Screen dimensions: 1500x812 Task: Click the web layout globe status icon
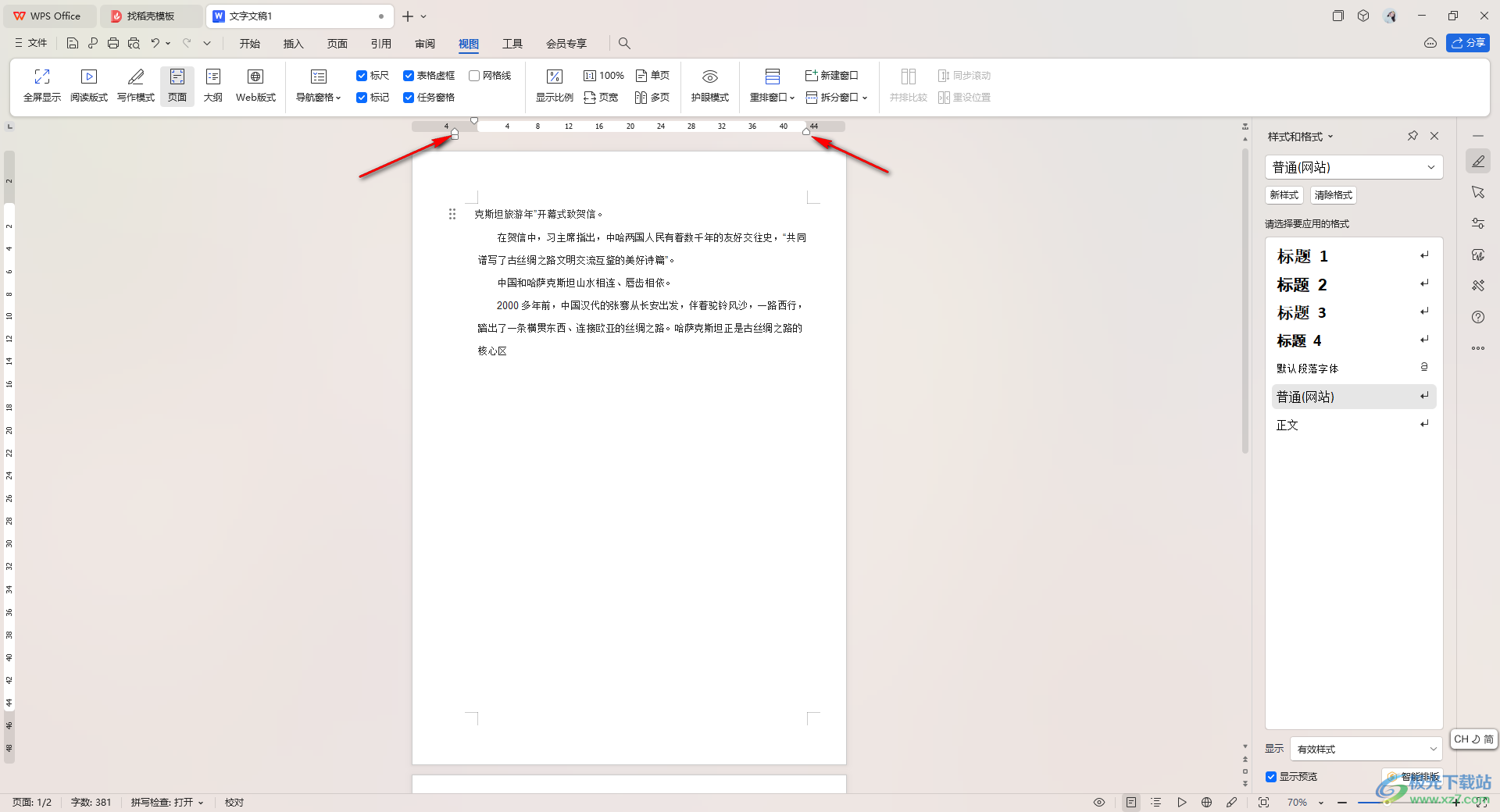point(1207,802)
